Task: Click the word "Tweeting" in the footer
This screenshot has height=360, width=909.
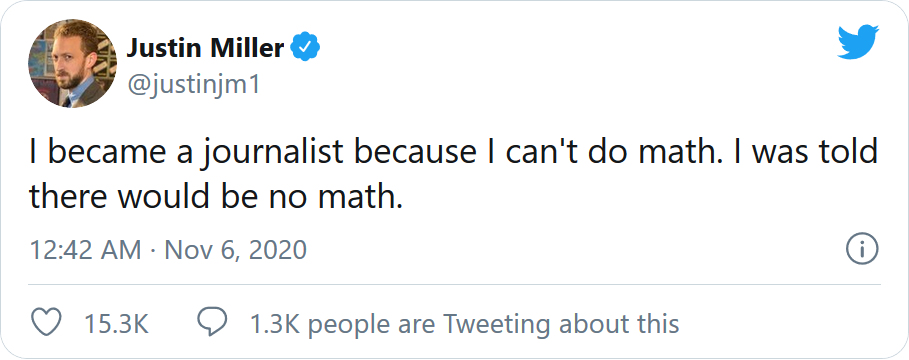Action: [497, 323]
